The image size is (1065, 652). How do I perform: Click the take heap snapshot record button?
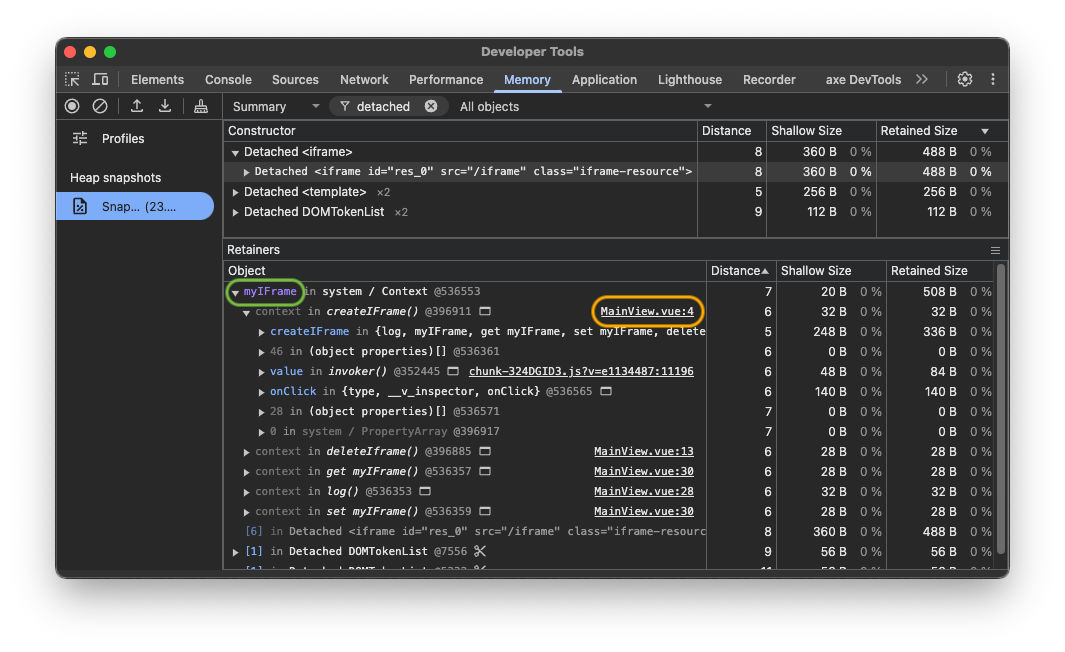pyautogui.click(x=72, y=106)
